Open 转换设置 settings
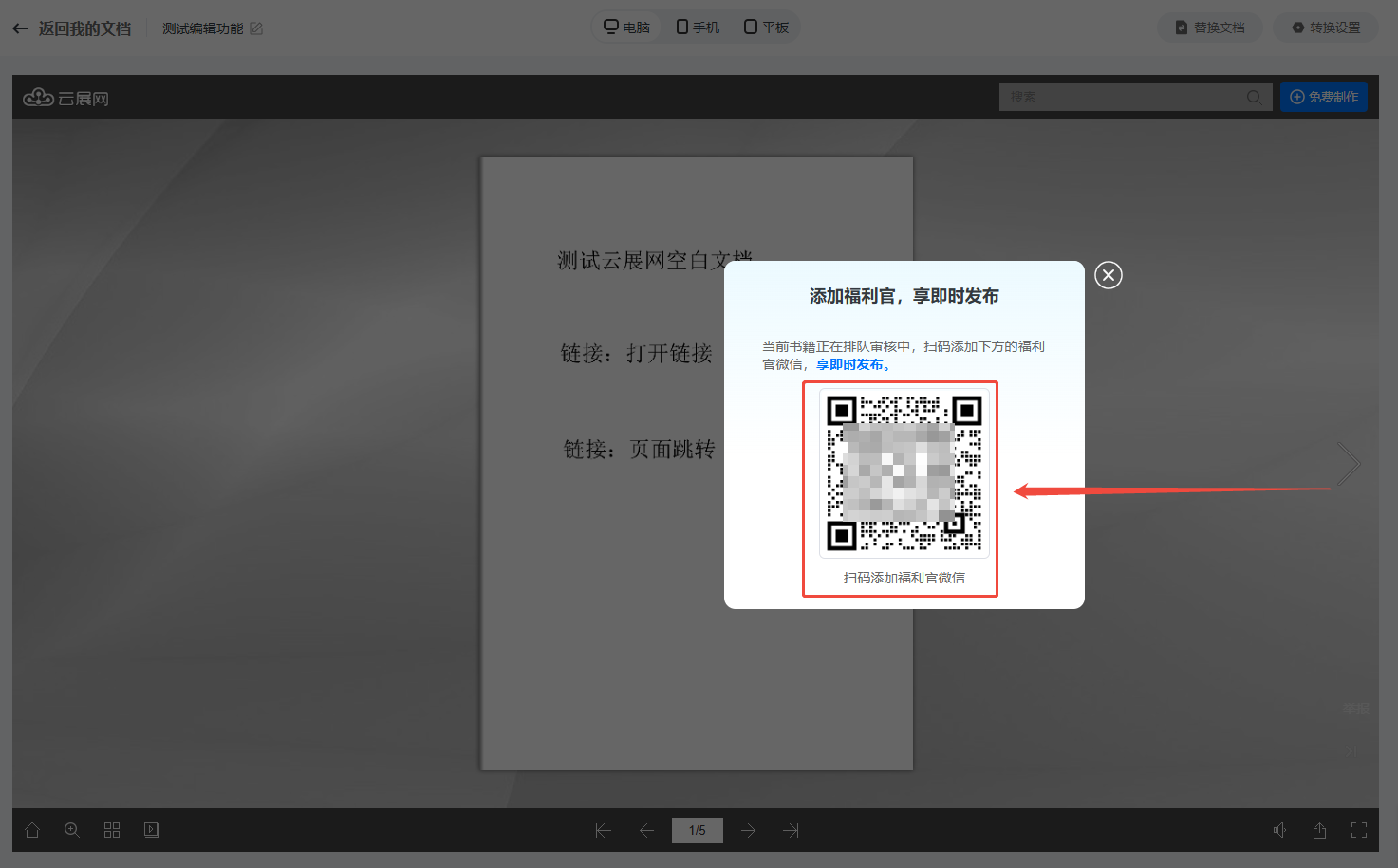Image resolution: width=1398 pixels, height=868 pixels. pyautogui.click(x=1326, y=28)
